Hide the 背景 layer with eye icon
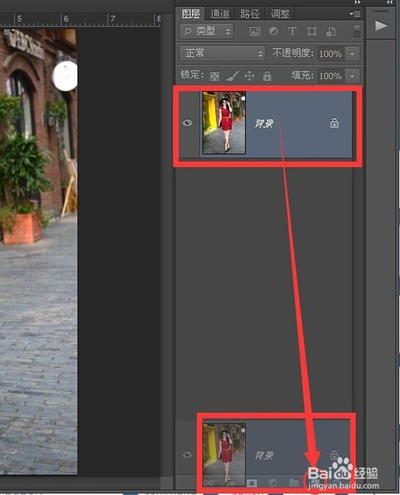 (187, 123)
